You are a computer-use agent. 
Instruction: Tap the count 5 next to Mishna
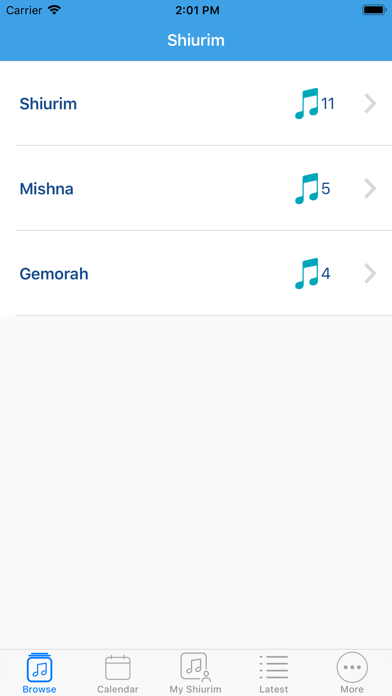pos(326,189)
